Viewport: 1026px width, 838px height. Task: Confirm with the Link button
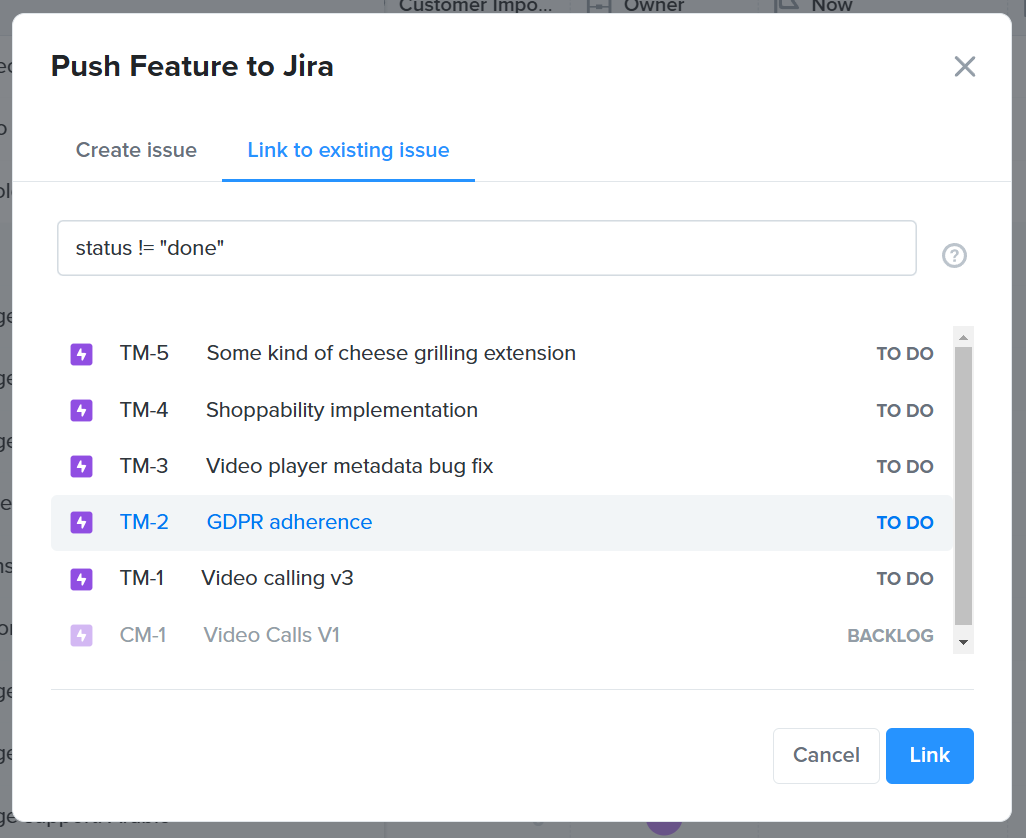point(929,756)
